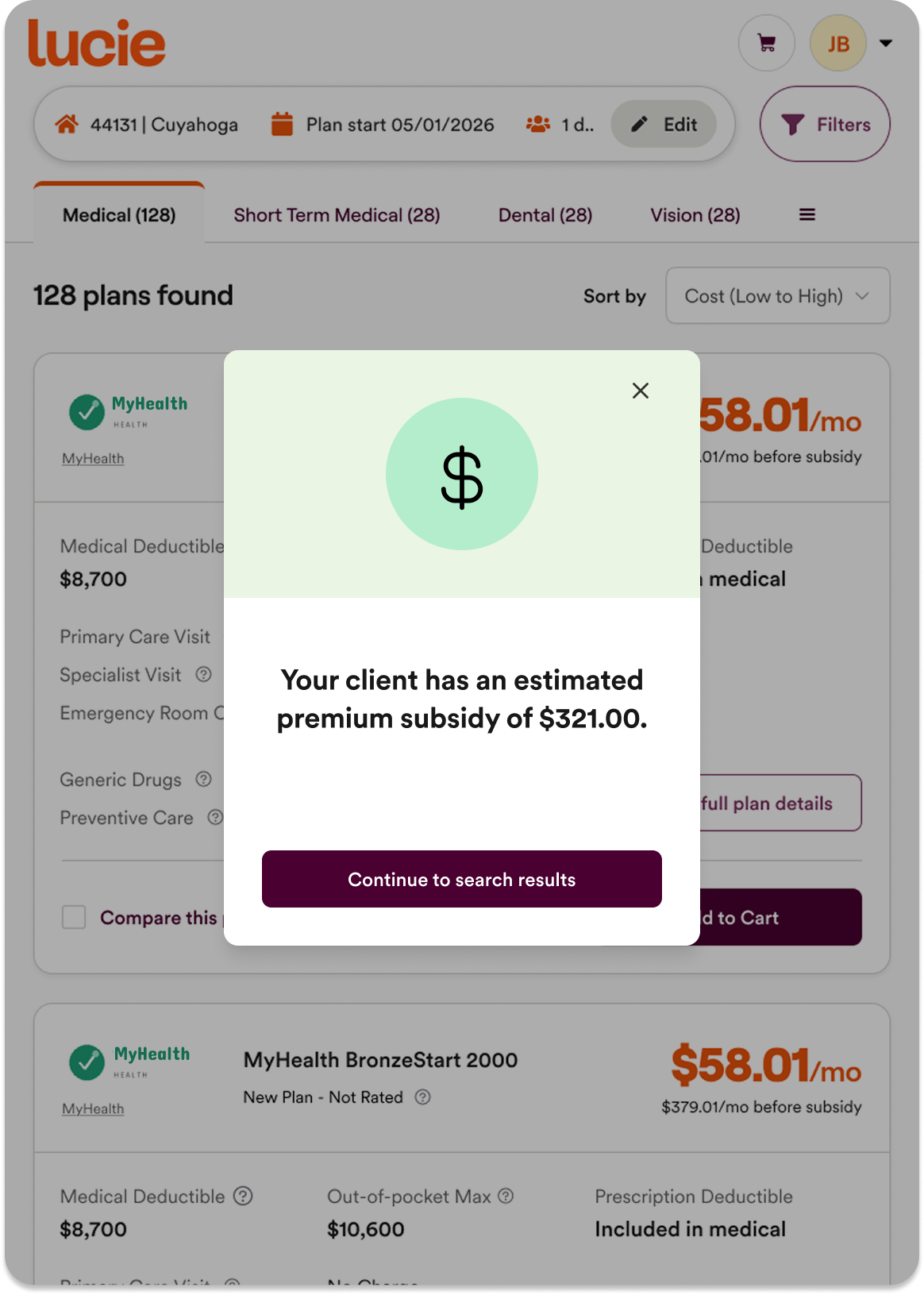Click the Generic Drugs help icon

click(204, 779)
